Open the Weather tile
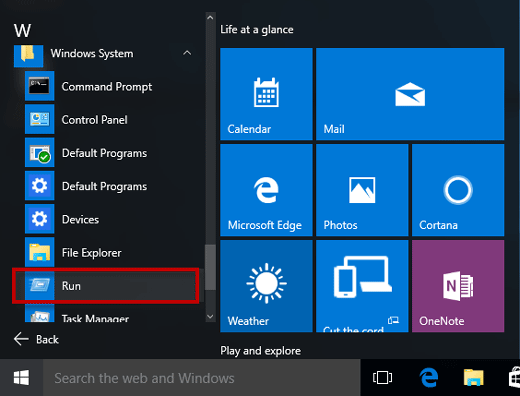Viewport: 520px width, 396px height. pos(266,286)
